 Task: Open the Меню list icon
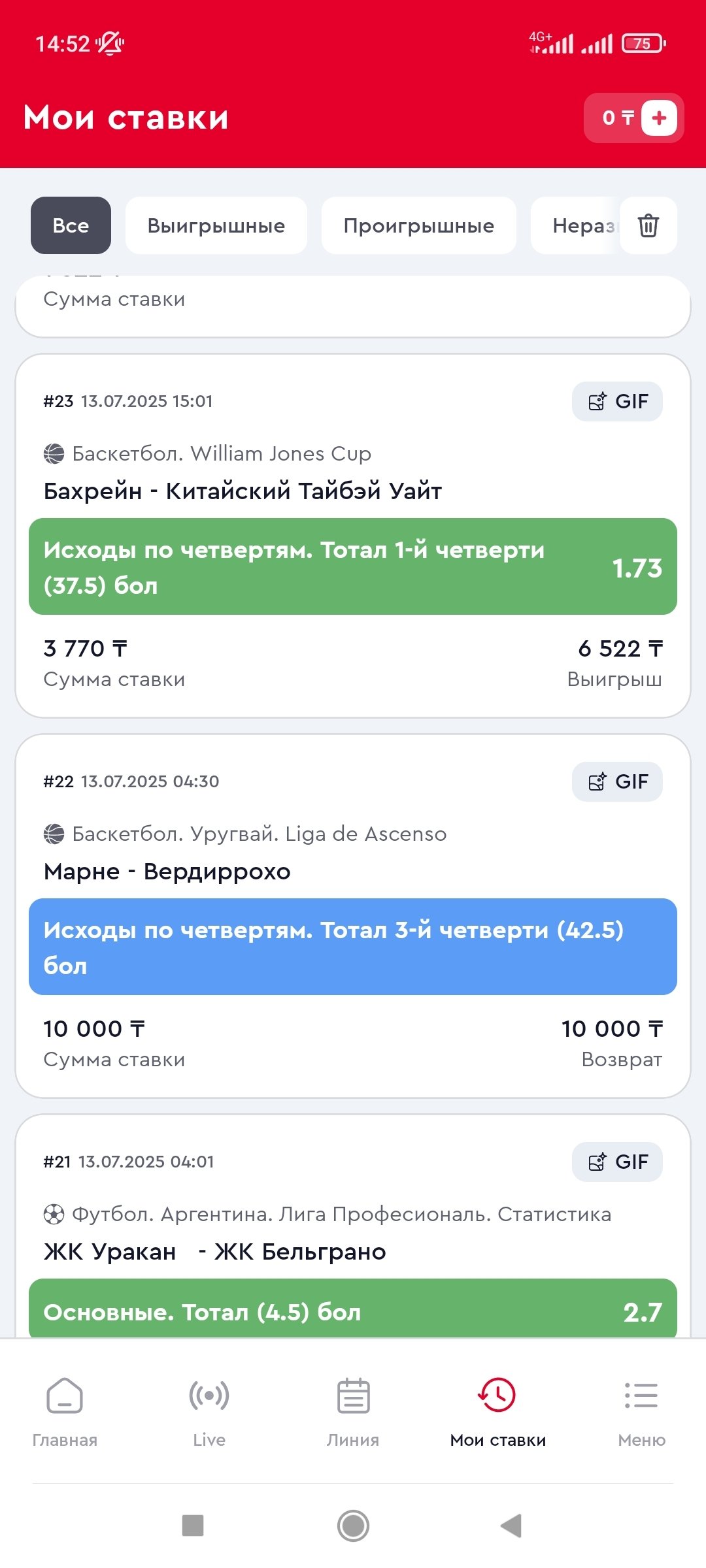coord(641,1411)
